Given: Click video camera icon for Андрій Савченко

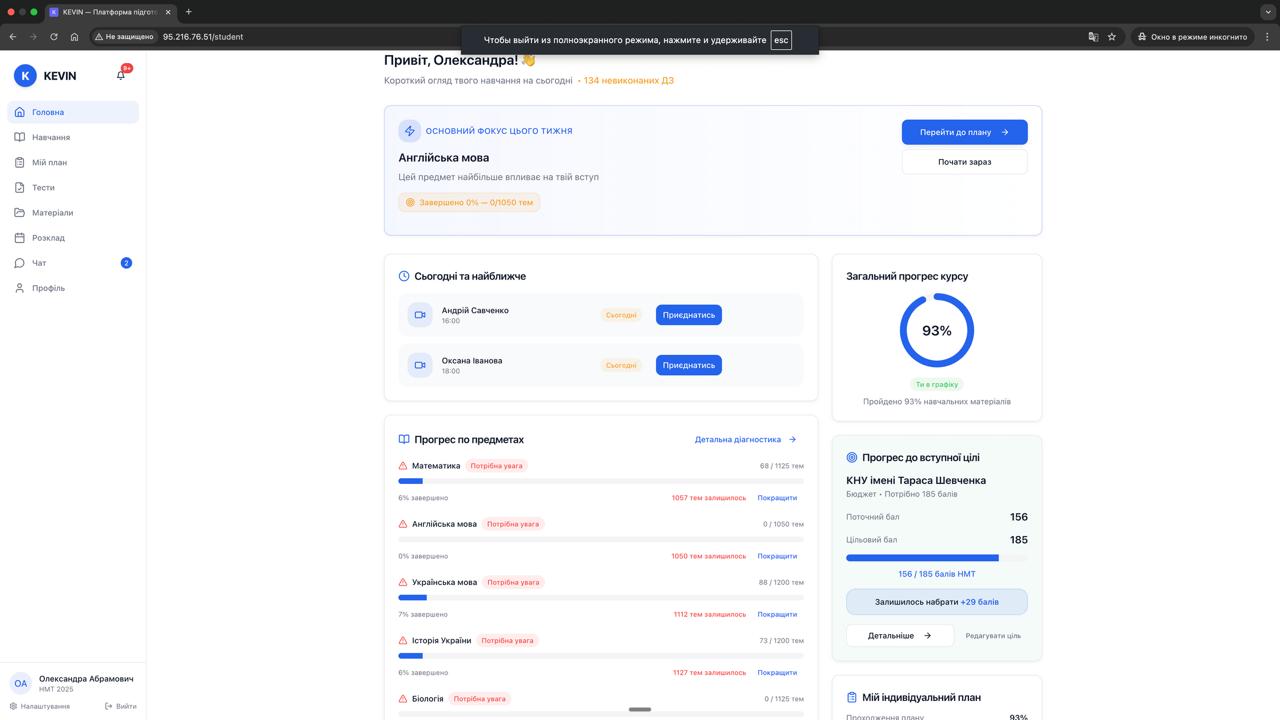Looking at the screenshot, I should 420,315.
